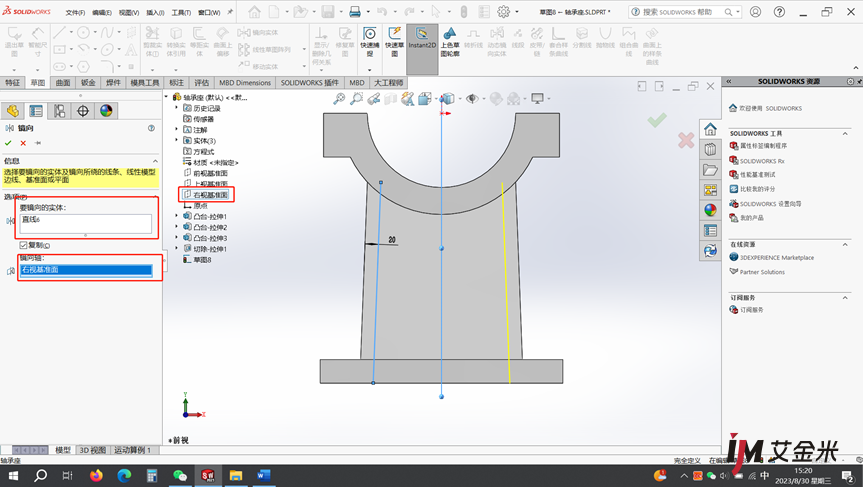The image size is (863, 487).
Task: Pin the mirror PropertyManager open
Action: [37, 143]
